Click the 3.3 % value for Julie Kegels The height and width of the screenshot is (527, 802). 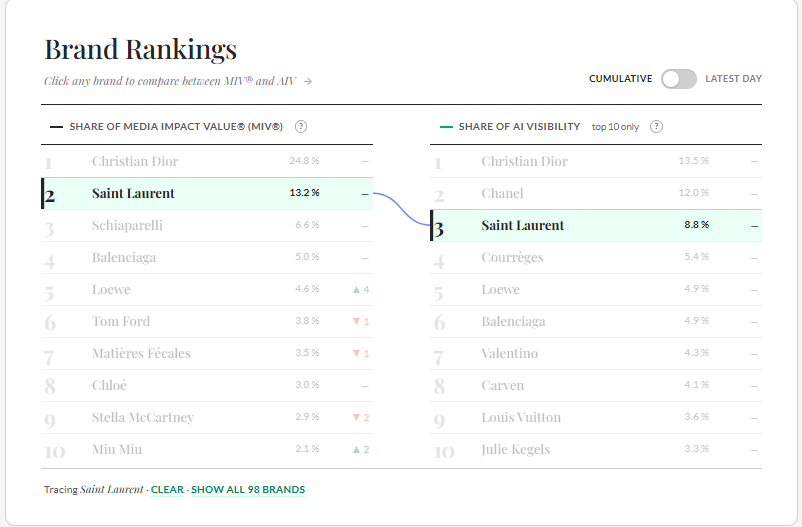697,449
